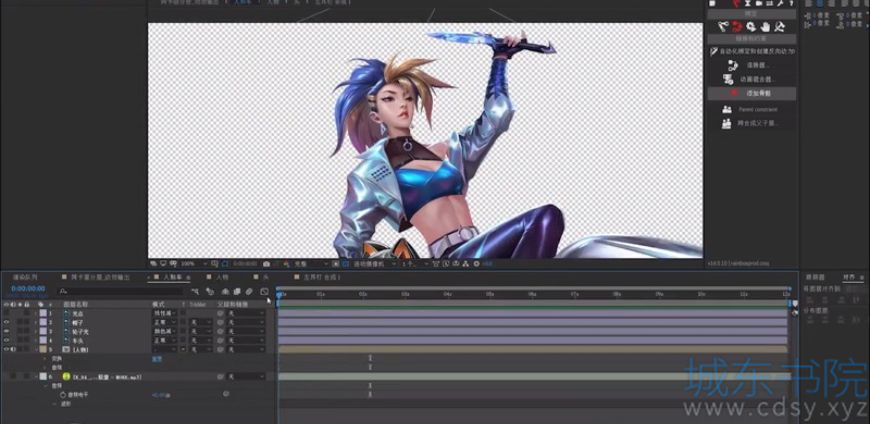Image resolution: width=870 pixels, height=424 pixels.
Task: Click the auto-rig pen icon in Duik
Action: coord(714,51)
